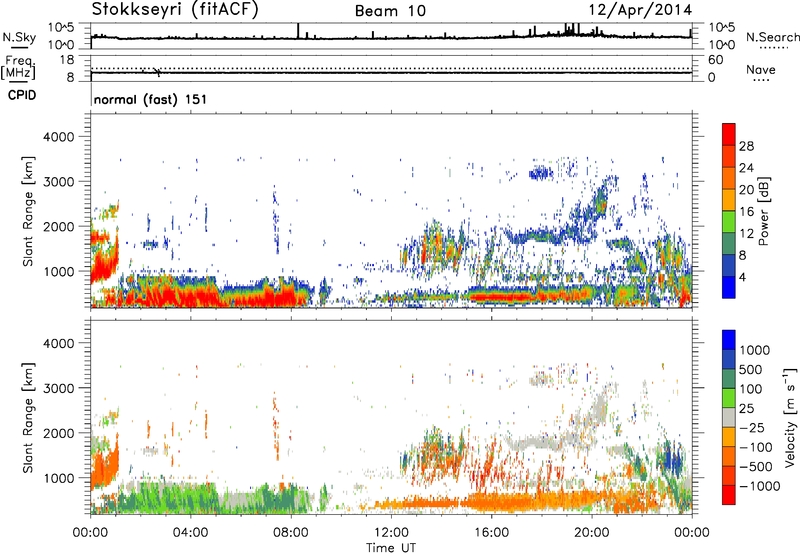Click the right '10^0' noise axis tick
Image resolution: width=800 pixels, height=554 pixels.
721,45
